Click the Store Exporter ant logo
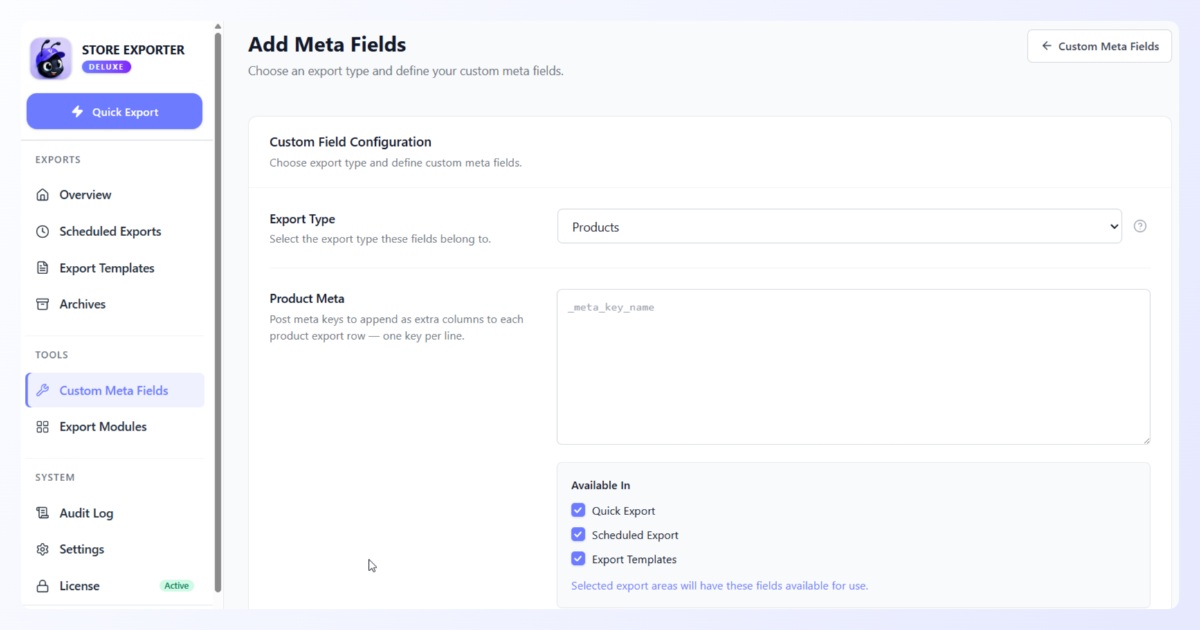Image resolution: width=1200 pixels, height=630 pixels. tap(51, 58)
